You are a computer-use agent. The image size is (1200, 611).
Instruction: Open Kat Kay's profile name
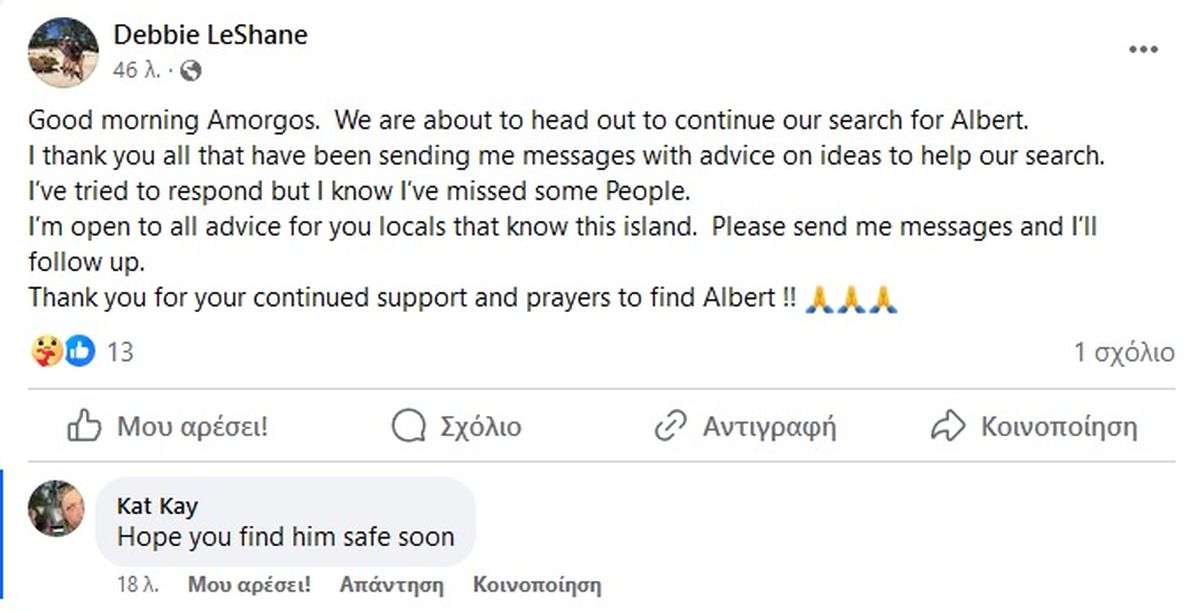coord(157,507)
